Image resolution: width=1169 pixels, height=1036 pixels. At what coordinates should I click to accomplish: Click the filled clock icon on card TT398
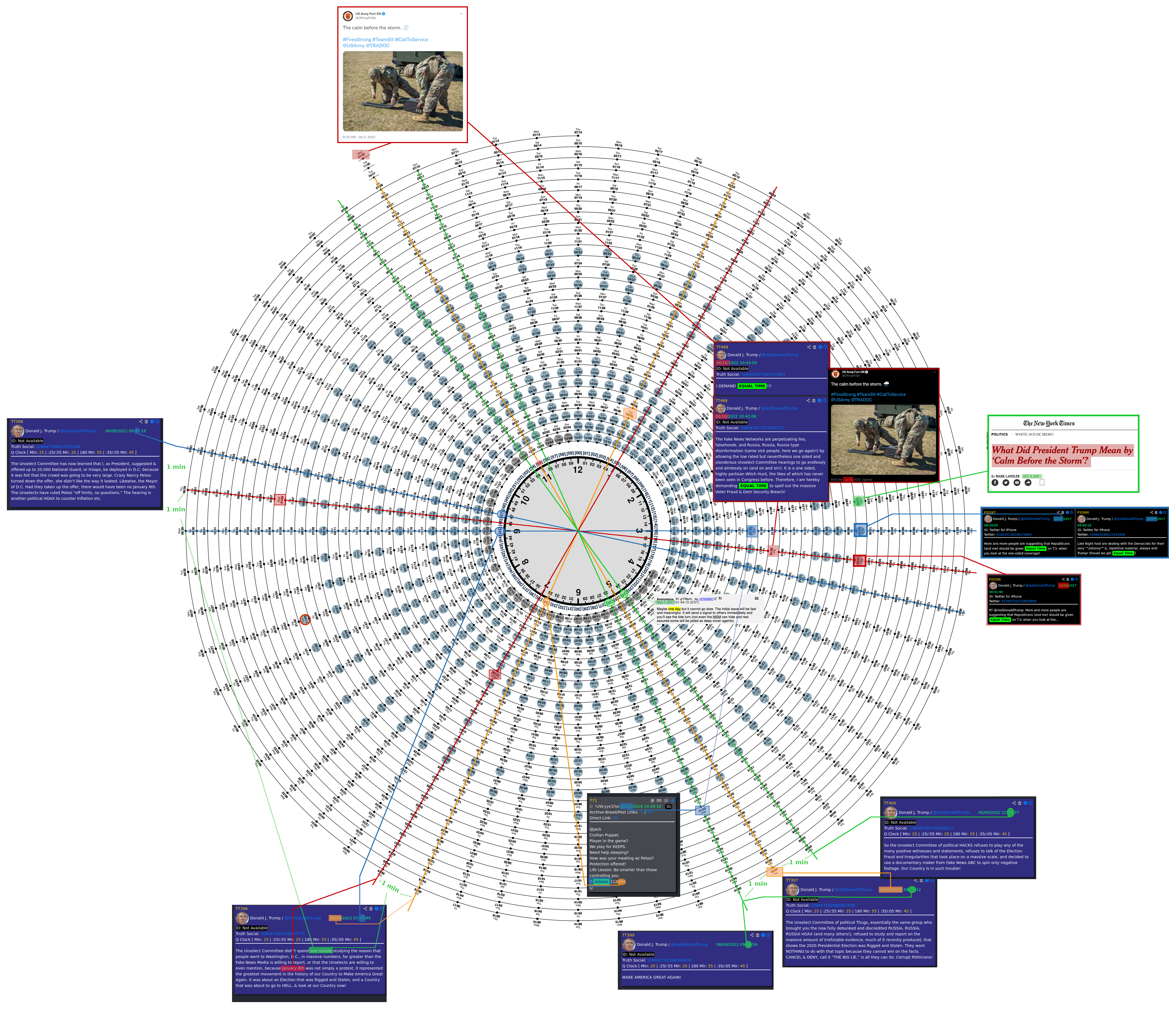pyautogui.click(x=152, y=422)
